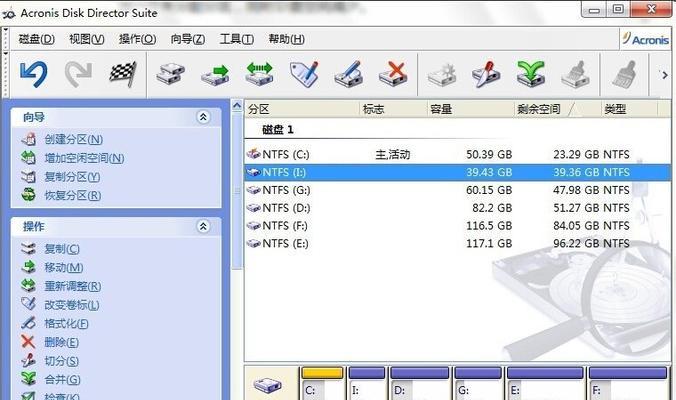This screenshot has width=676, height=400.
Task: Select the NTFS (I:) partition row
Action: point(457,172)
